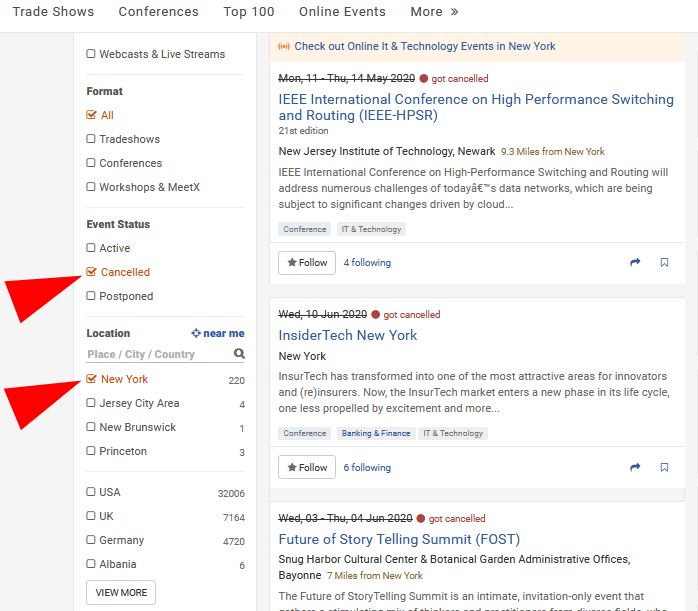View the 4 following list
The height and width of the screenshot is (611, 698).
[x=367, y=263]
